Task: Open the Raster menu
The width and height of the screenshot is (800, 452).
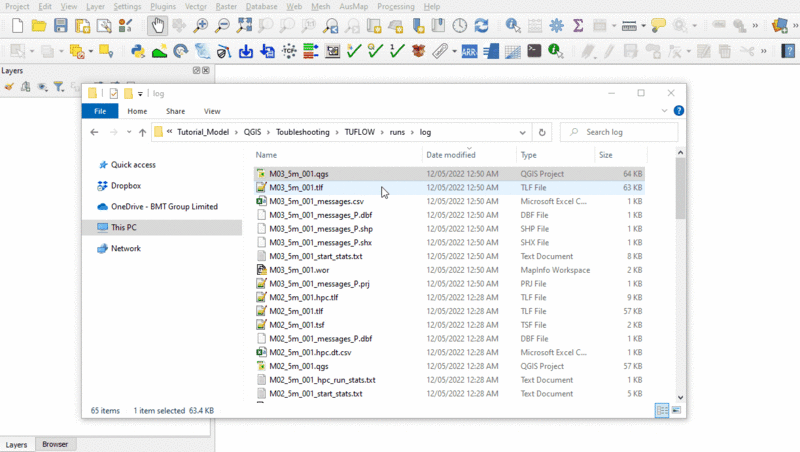Action: pyautogui.click(x=224, y=6)
